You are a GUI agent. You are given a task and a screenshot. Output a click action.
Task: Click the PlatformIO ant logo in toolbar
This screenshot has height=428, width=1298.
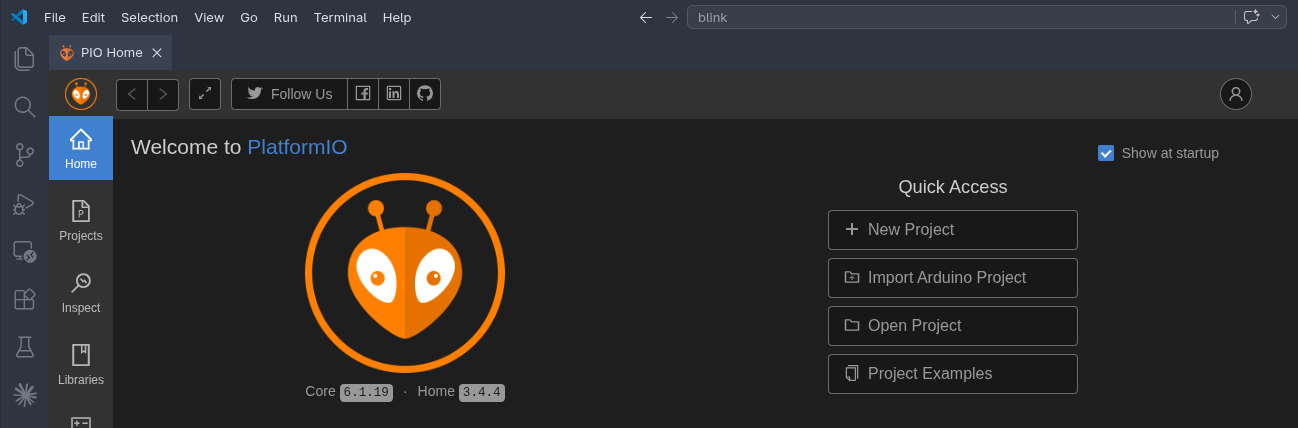click(81, 94)
